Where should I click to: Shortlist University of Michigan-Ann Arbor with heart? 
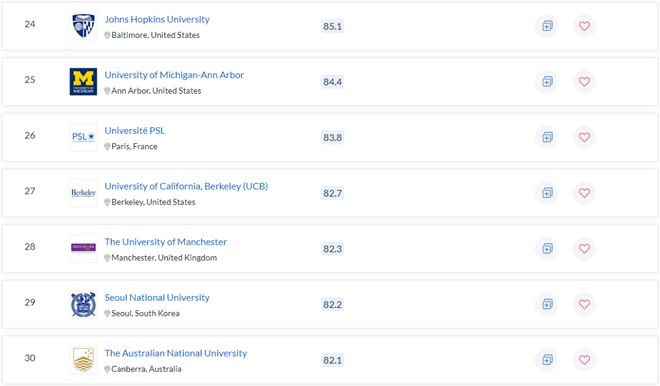(x=584, y=82)
